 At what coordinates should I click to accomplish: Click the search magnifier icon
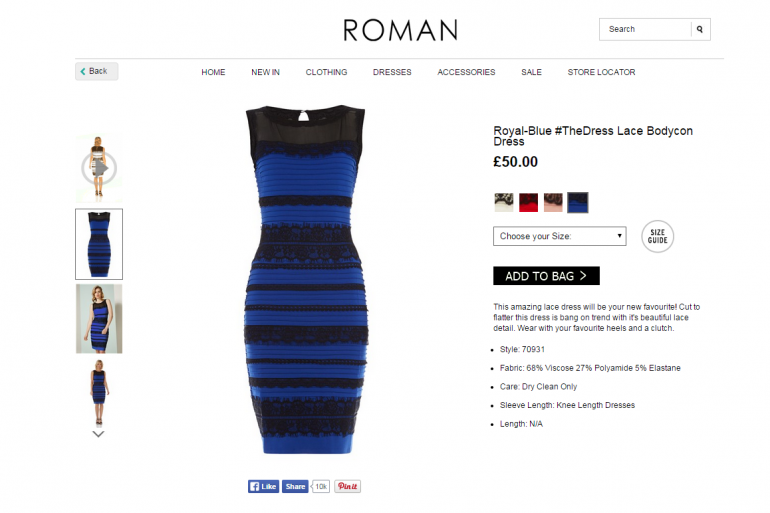click(x=700, y=29)
